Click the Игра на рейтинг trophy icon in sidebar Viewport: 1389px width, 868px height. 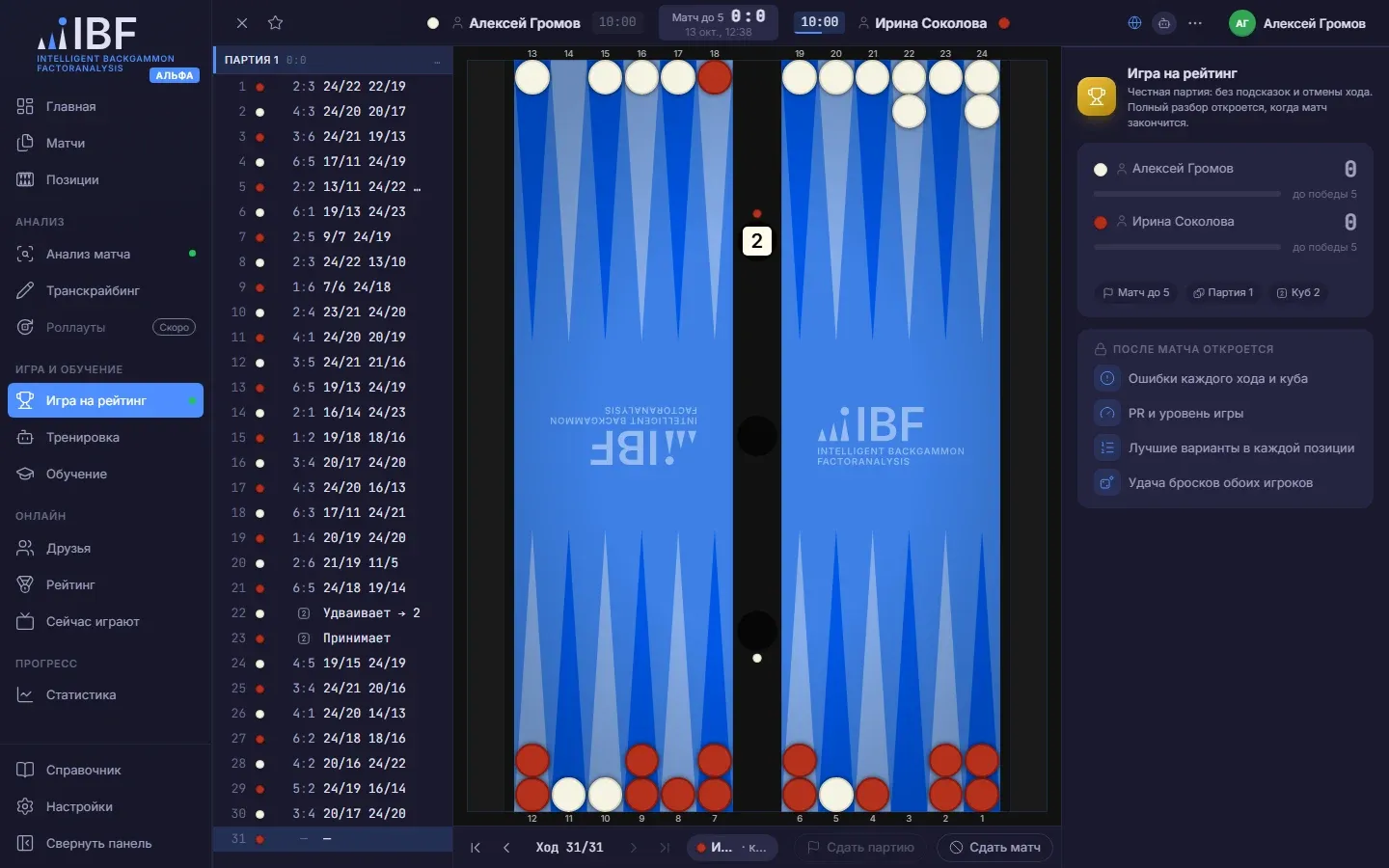(25, 400)
